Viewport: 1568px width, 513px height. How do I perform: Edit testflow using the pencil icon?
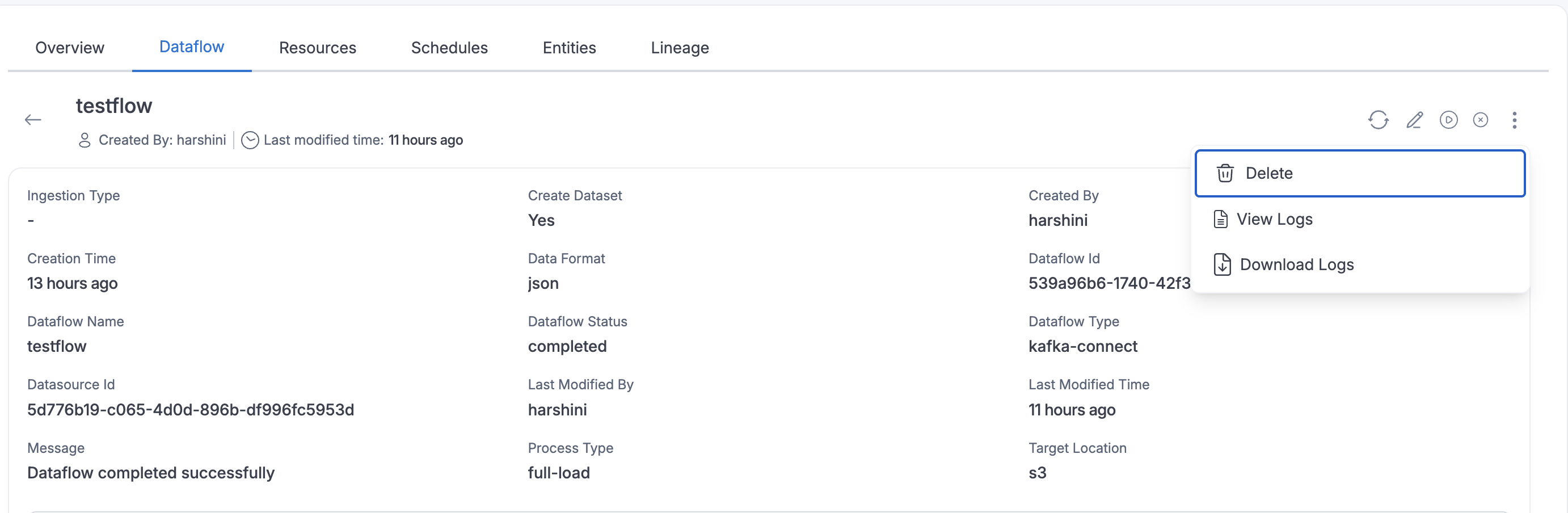click(x=1415, y=120)
